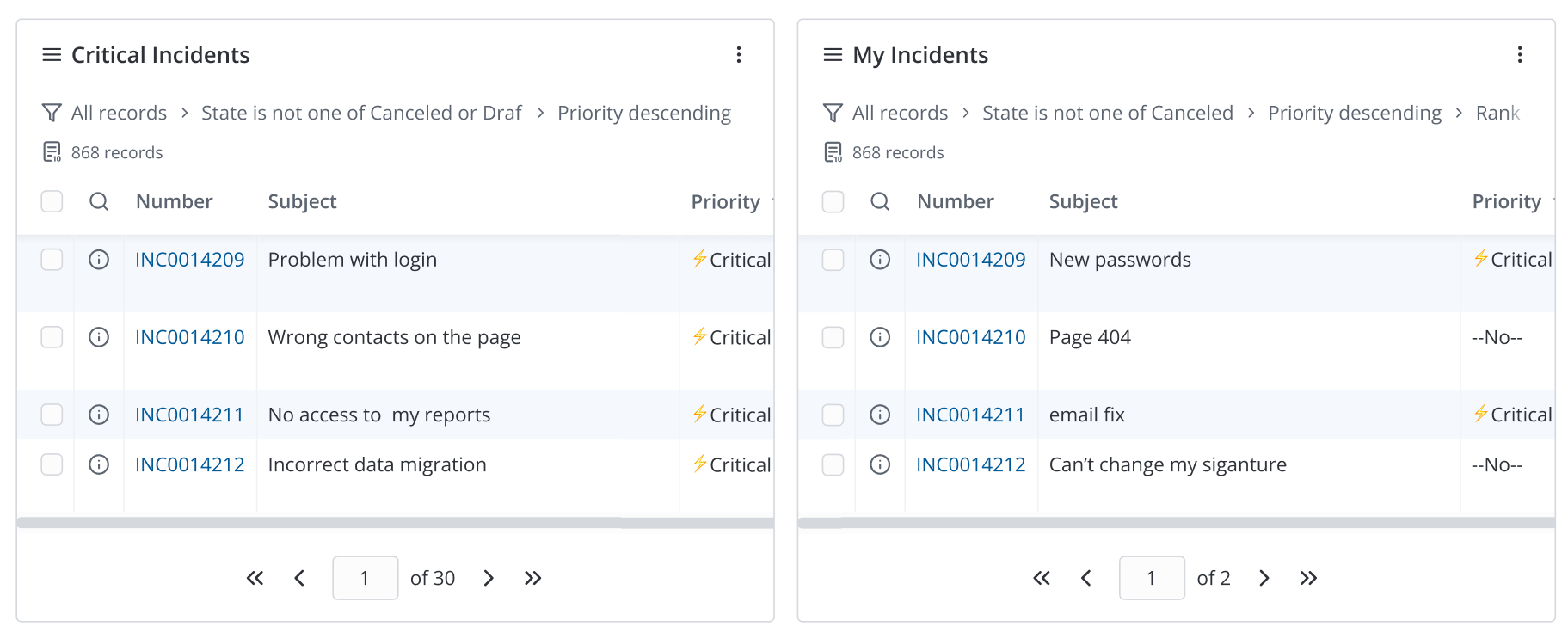Open info icon for Wrong contacts on the page
Image resolution: width=1568 pixels, height=639 pixels.
(99, 337)
